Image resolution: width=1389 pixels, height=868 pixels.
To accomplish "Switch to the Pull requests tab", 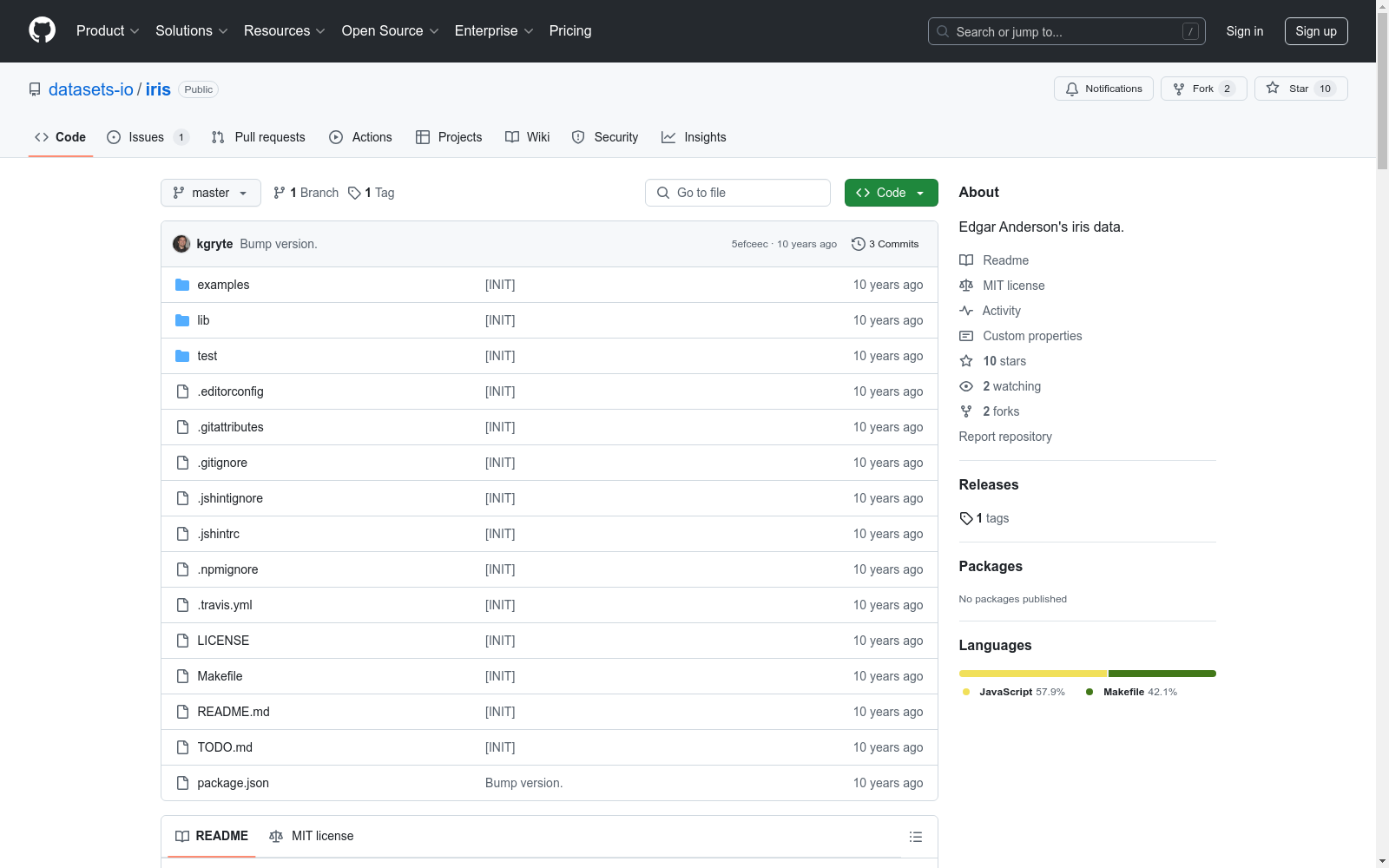I will tap(259, 137).
